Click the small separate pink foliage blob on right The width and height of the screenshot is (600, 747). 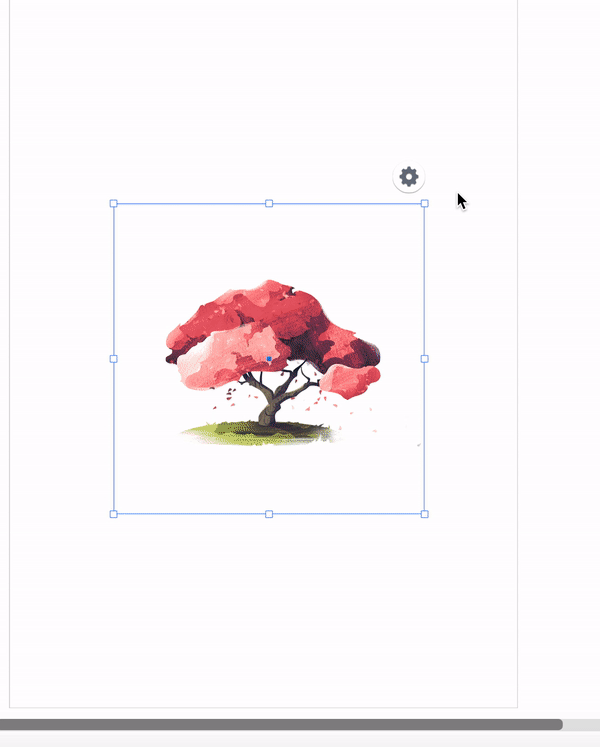[350, 381]
